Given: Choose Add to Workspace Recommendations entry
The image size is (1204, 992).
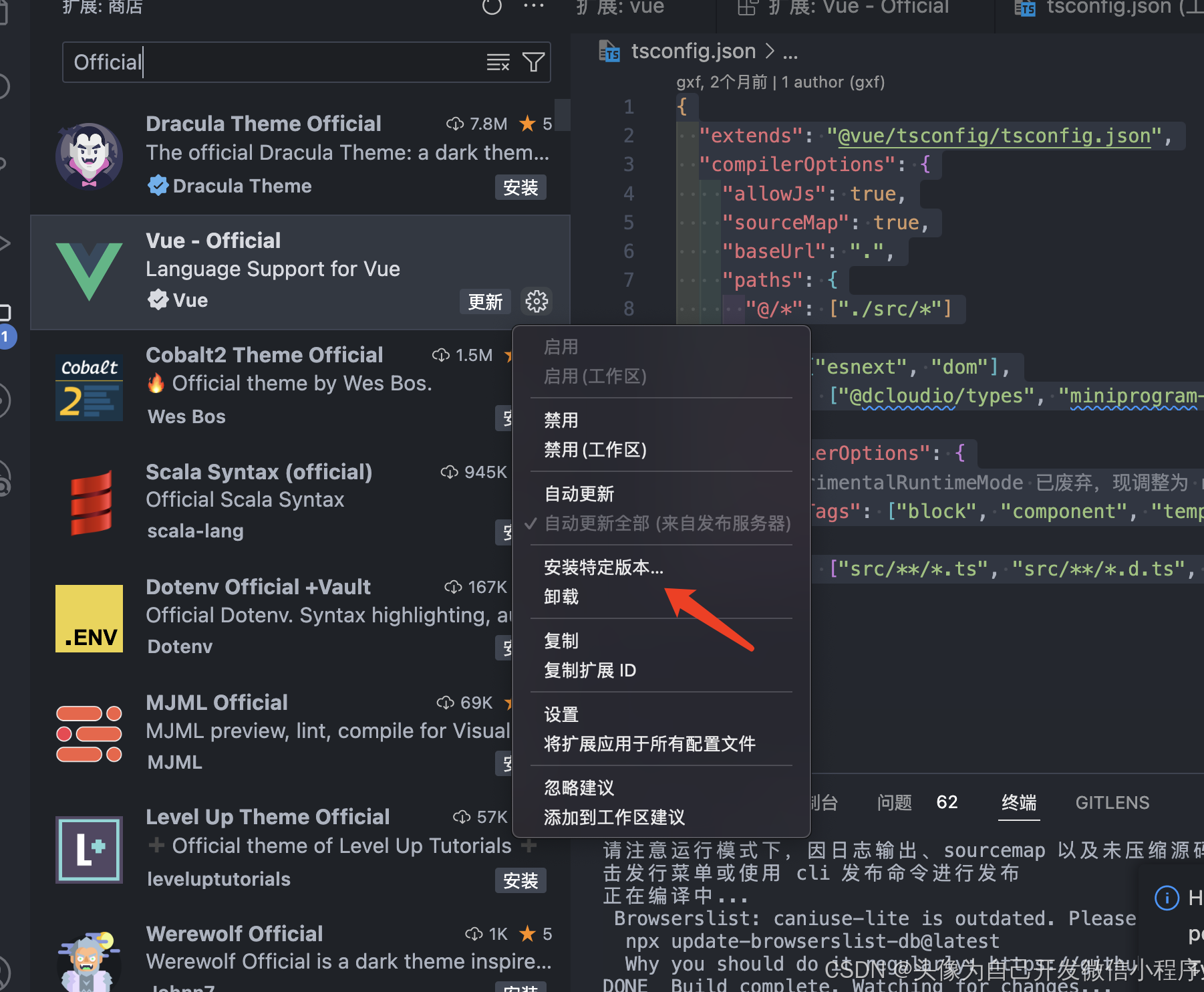Looking at the screenshot, I should 661,818.
